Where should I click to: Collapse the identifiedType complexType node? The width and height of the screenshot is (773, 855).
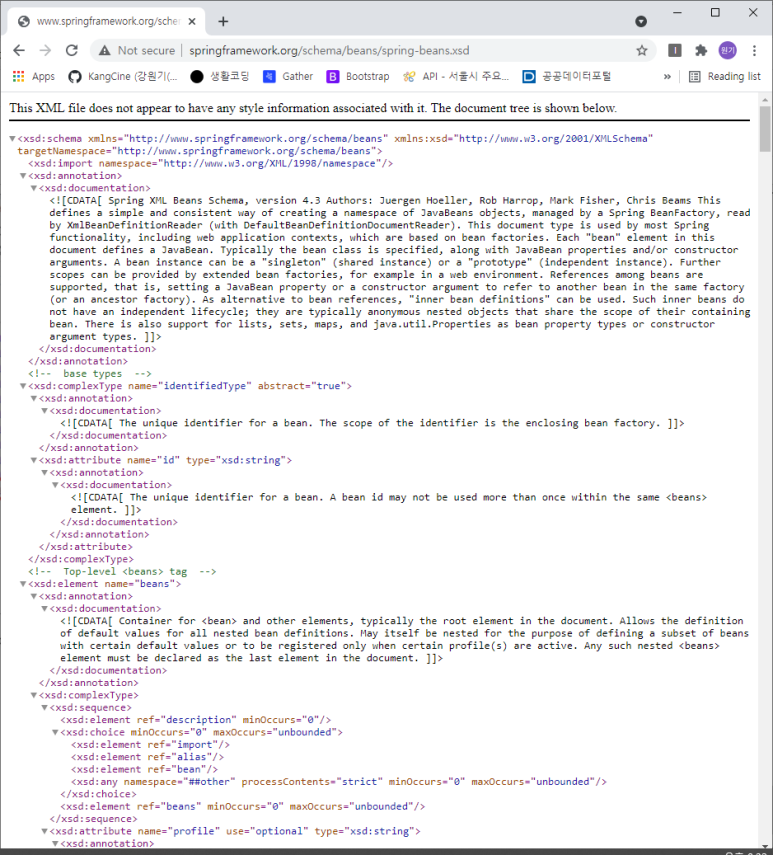[x=23, y=386]
